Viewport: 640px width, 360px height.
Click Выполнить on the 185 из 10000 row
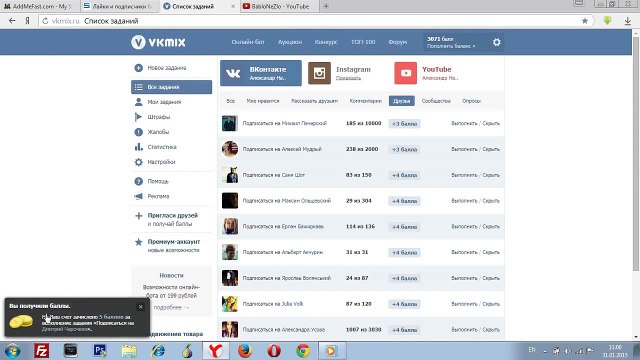(x=464, y=123)
